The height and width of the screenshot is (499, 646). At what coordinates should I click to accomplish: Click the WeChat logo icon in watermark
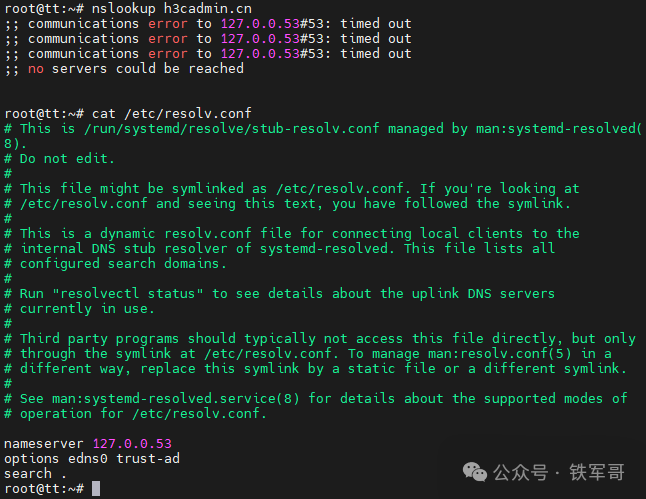pyautogui.click(x=475, y=472)
